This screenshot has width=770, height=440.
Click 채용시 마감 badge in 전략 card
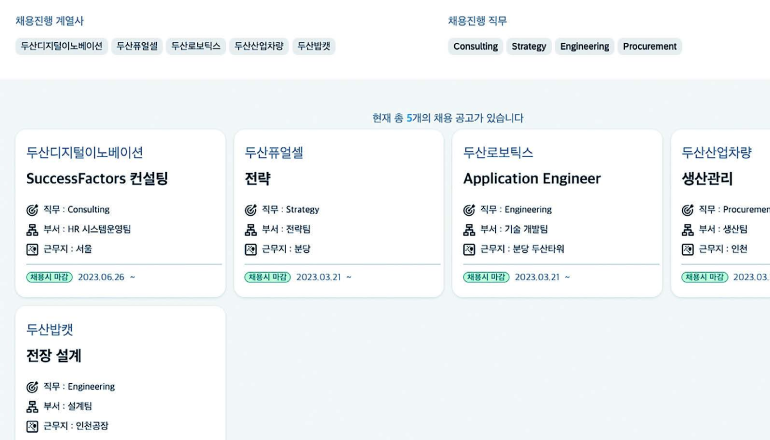[268, 277]
